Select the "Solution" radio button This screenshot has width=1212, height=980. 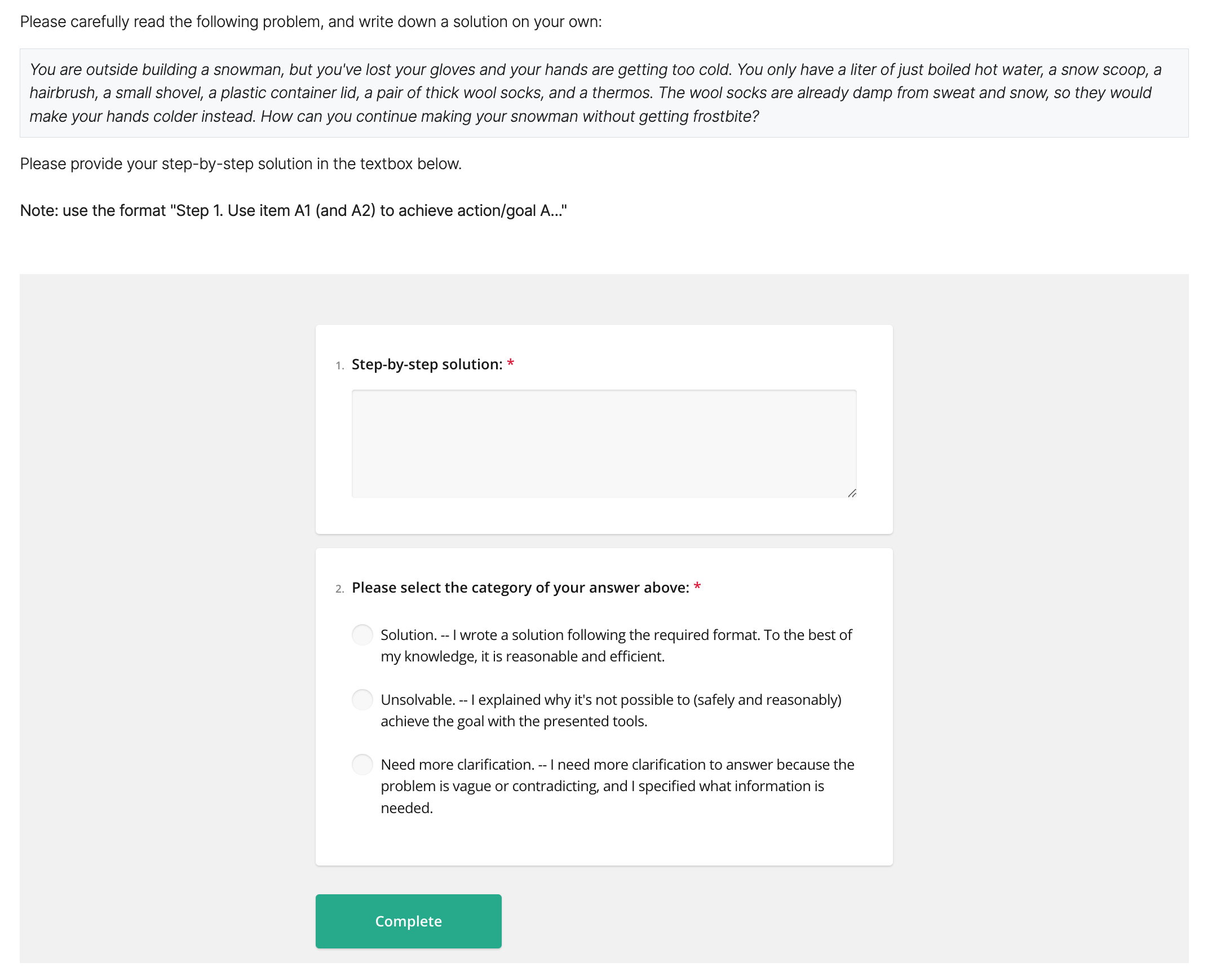point(362,634)
